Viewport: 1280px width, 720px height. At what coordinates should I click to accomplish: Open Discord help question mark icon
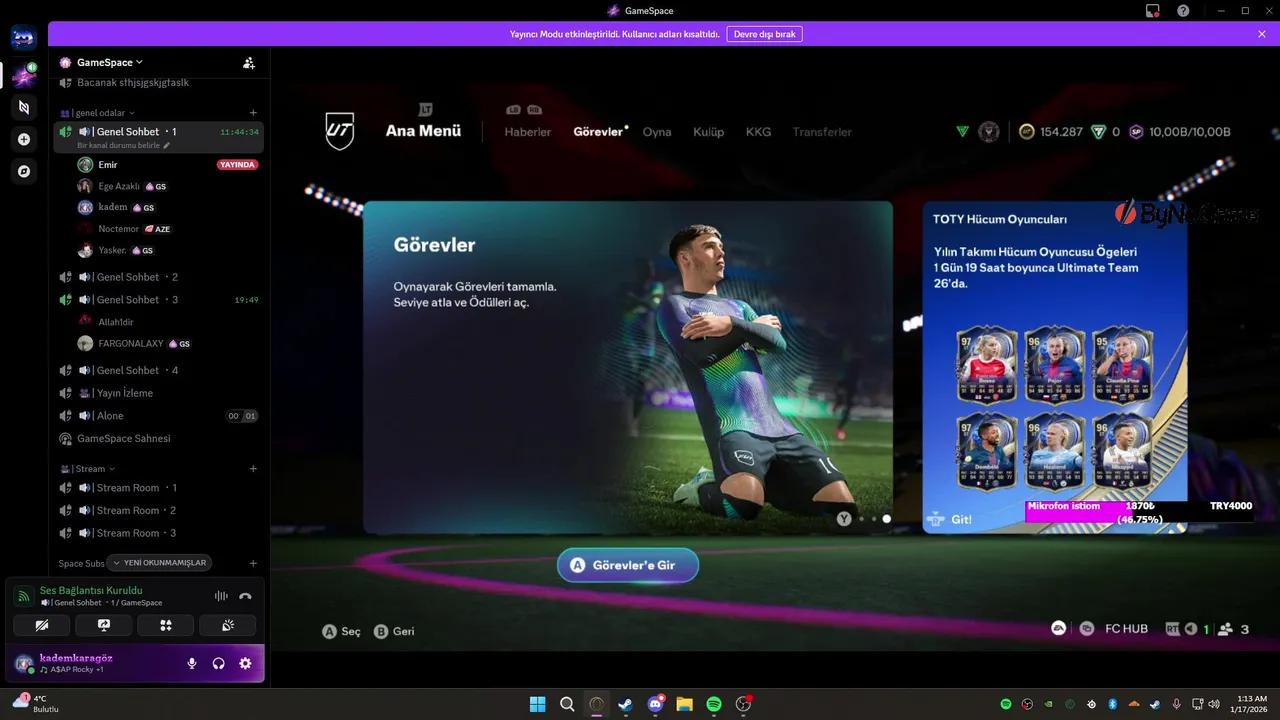pyautogui.click(x=1183, y=10)
